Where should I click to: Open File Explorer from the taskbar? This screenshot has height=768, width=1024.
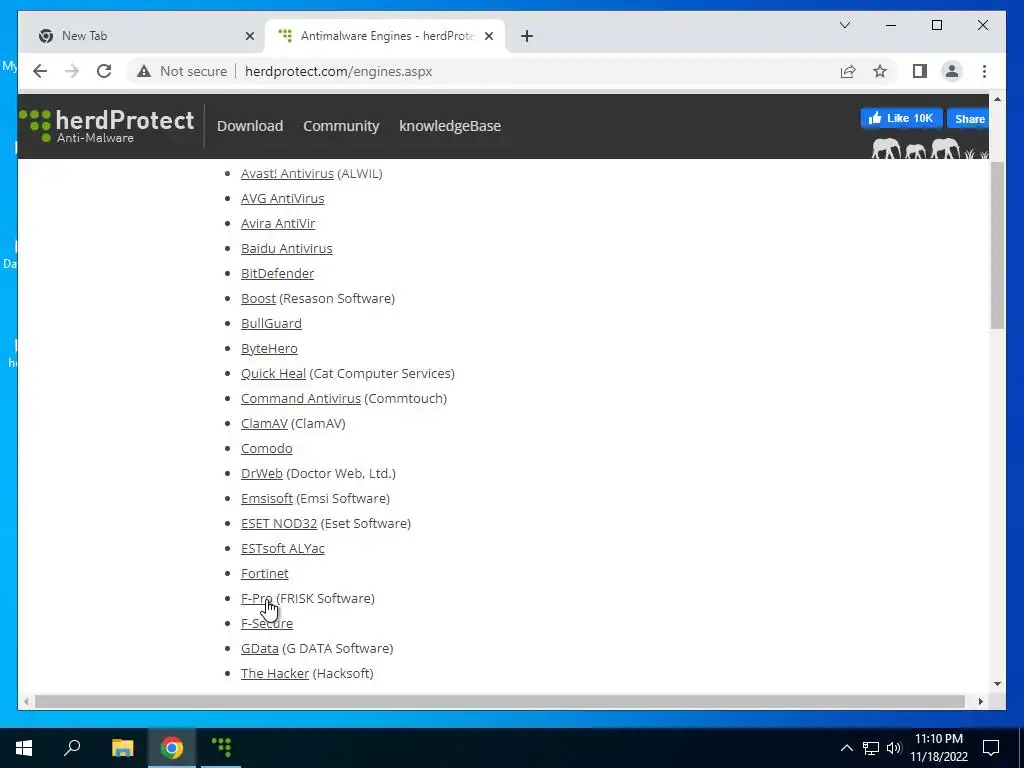(x=122, y=748)
